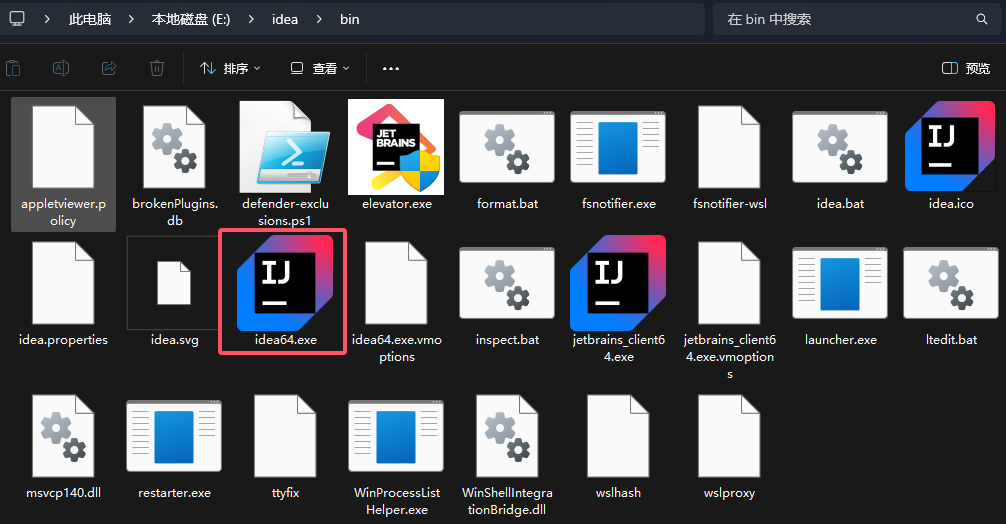Screen dimensions: 1006x524
Task: Click the idea.svg file name text
Action: [x=175, y=340]
